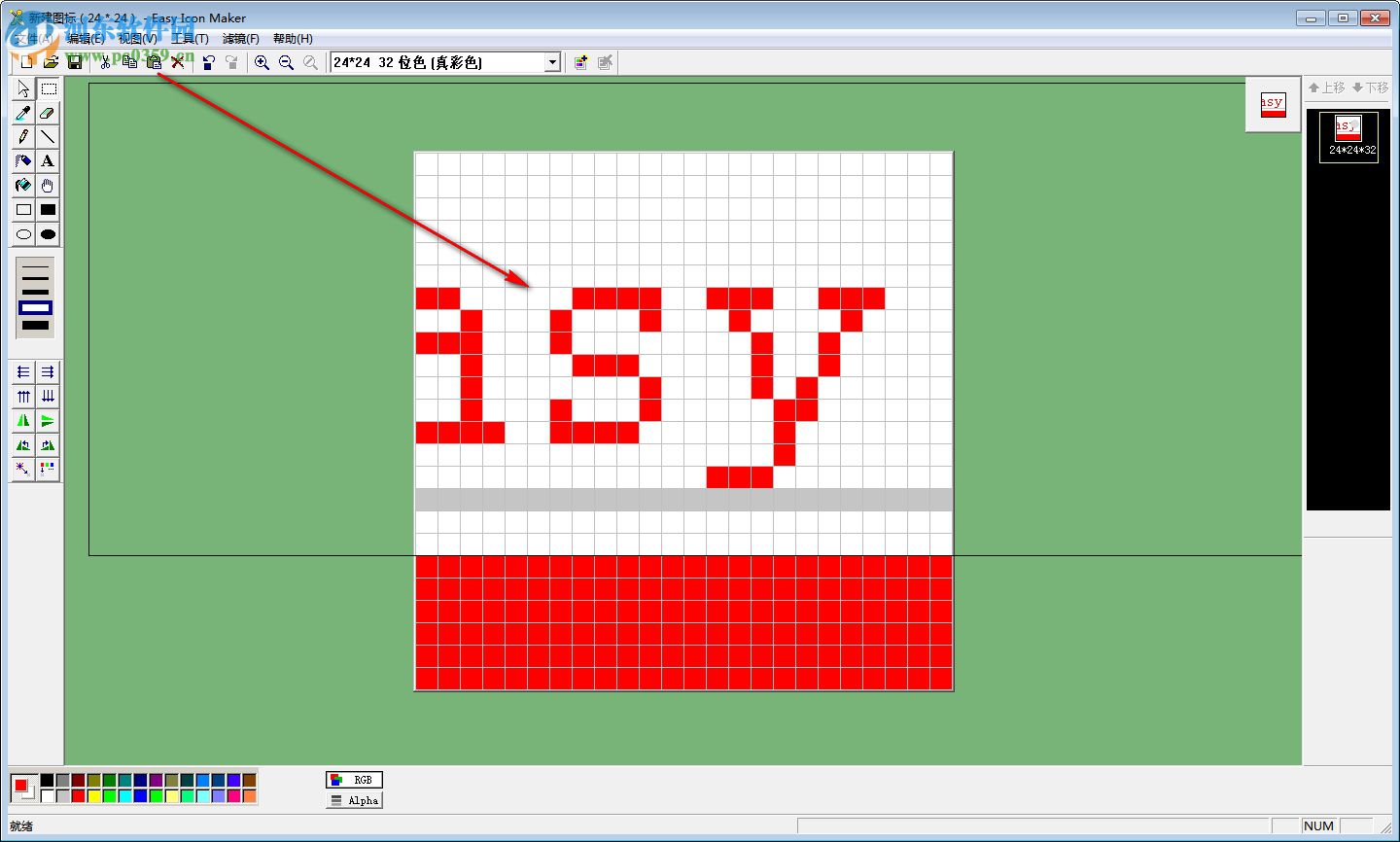
Task: Pick the hot pink color swatch
Action: 233,796
